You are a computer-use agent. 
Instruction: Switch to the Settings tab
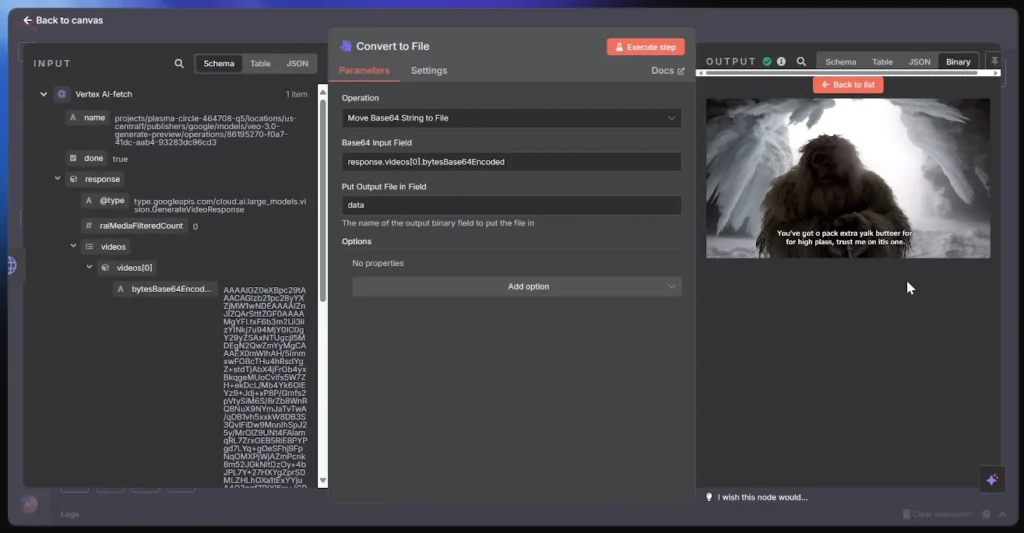pyautogui.click(x=429, y=71)
